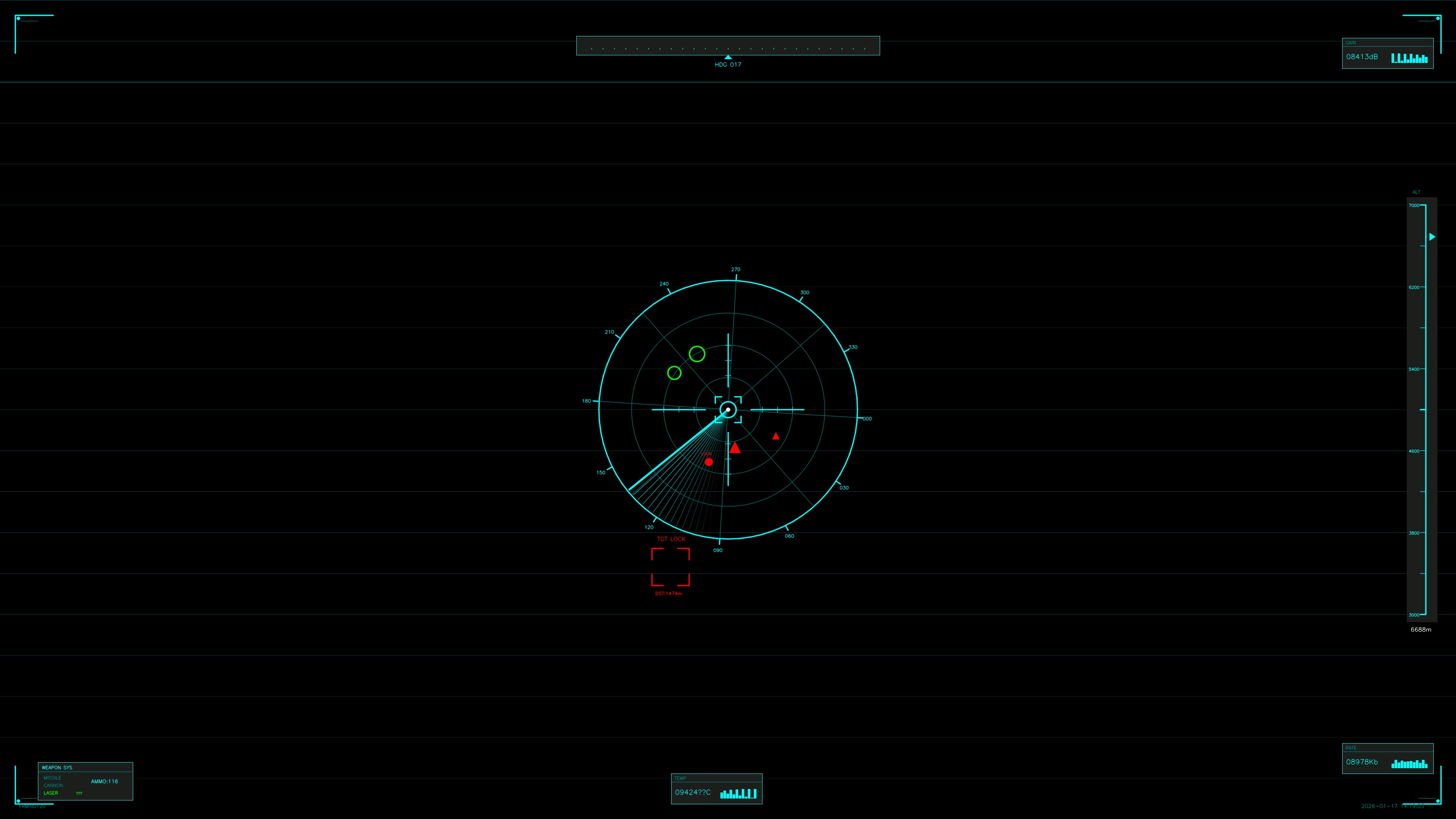Viewport: 1456px width, 819px height.
Task: Click the AMMO:116 counter
Action: pos(105,781)
